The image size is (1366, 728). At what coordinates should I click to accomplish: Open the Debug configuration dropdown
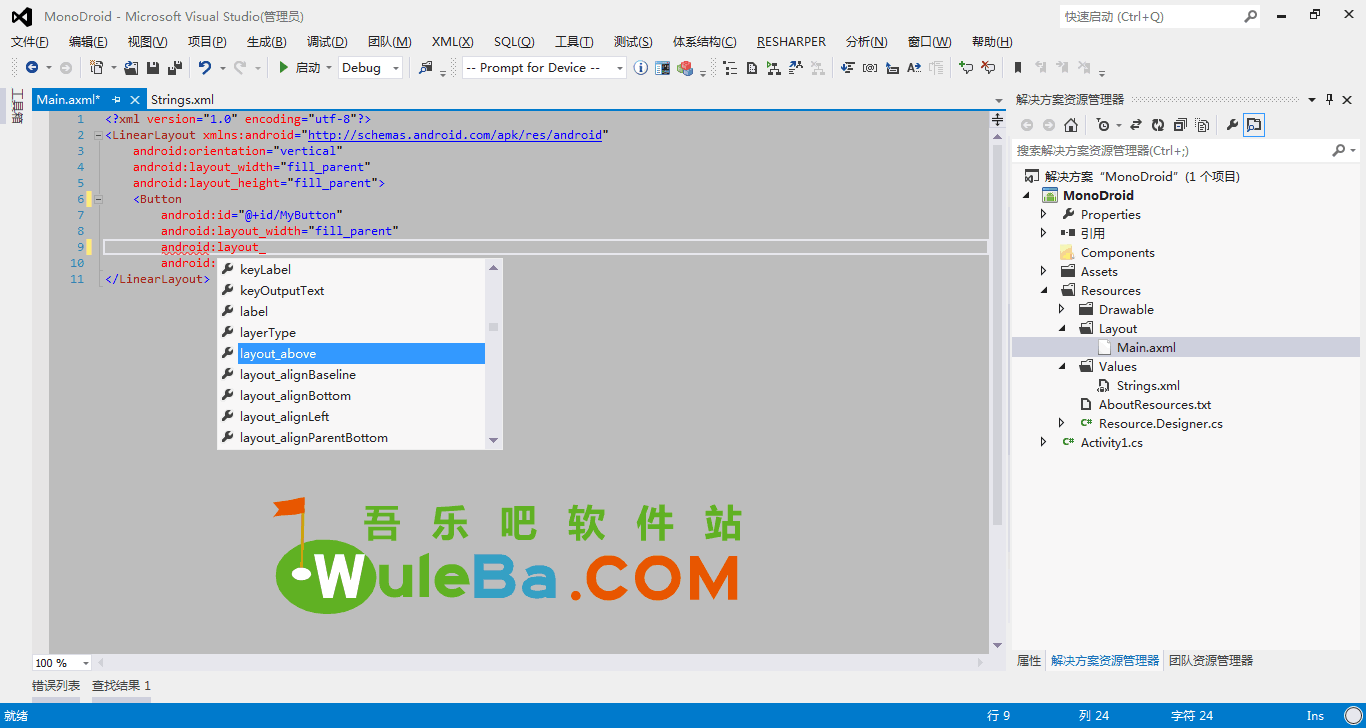[396, 68]
